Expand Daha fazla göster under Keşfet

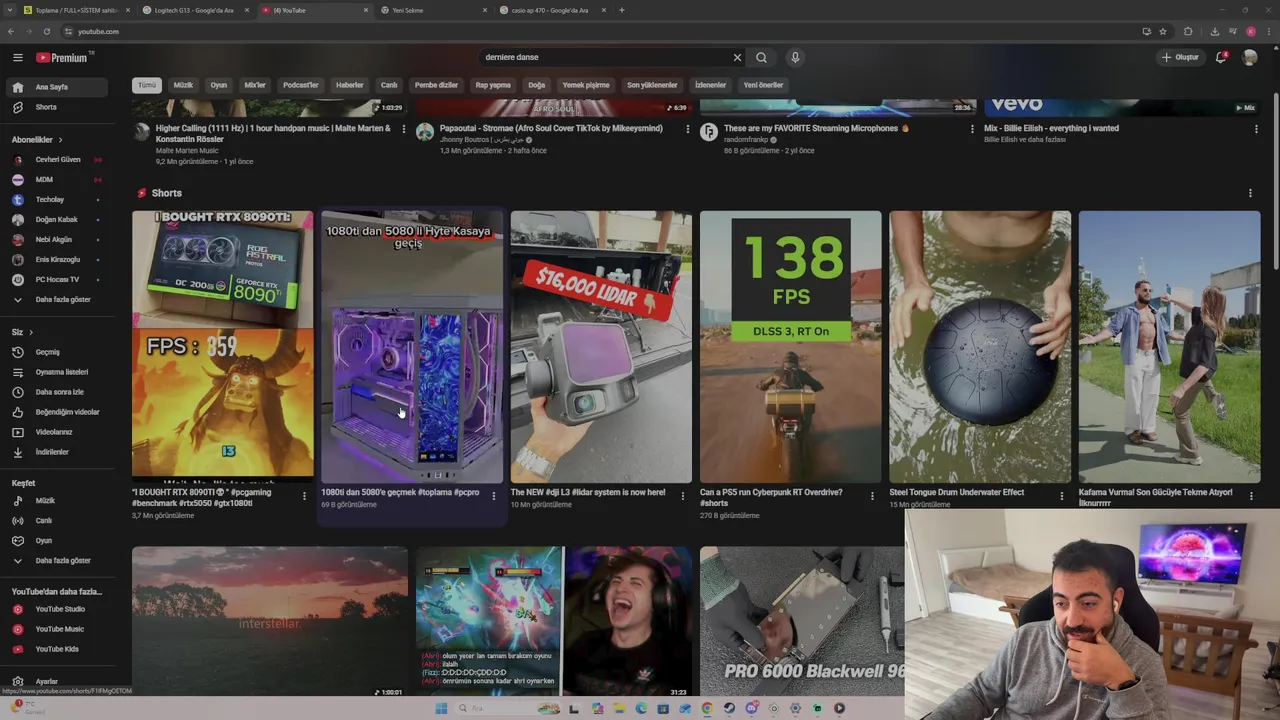tap(58, 561)
